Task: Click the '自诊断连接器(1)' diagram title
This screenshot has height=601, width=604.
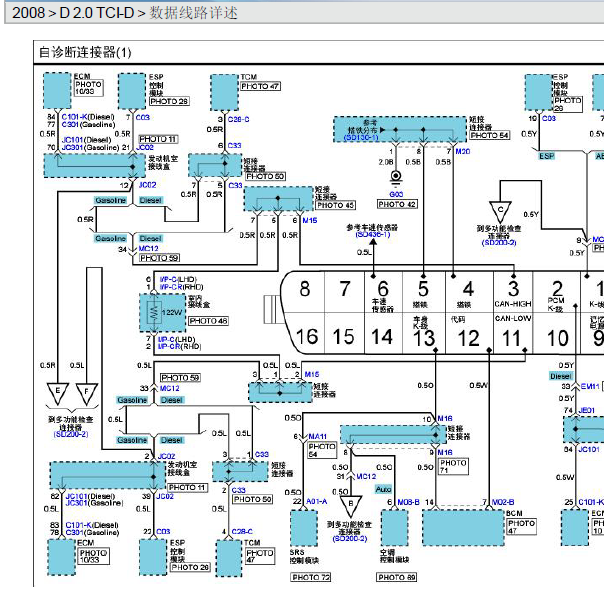Action: [x=85, y=52]
